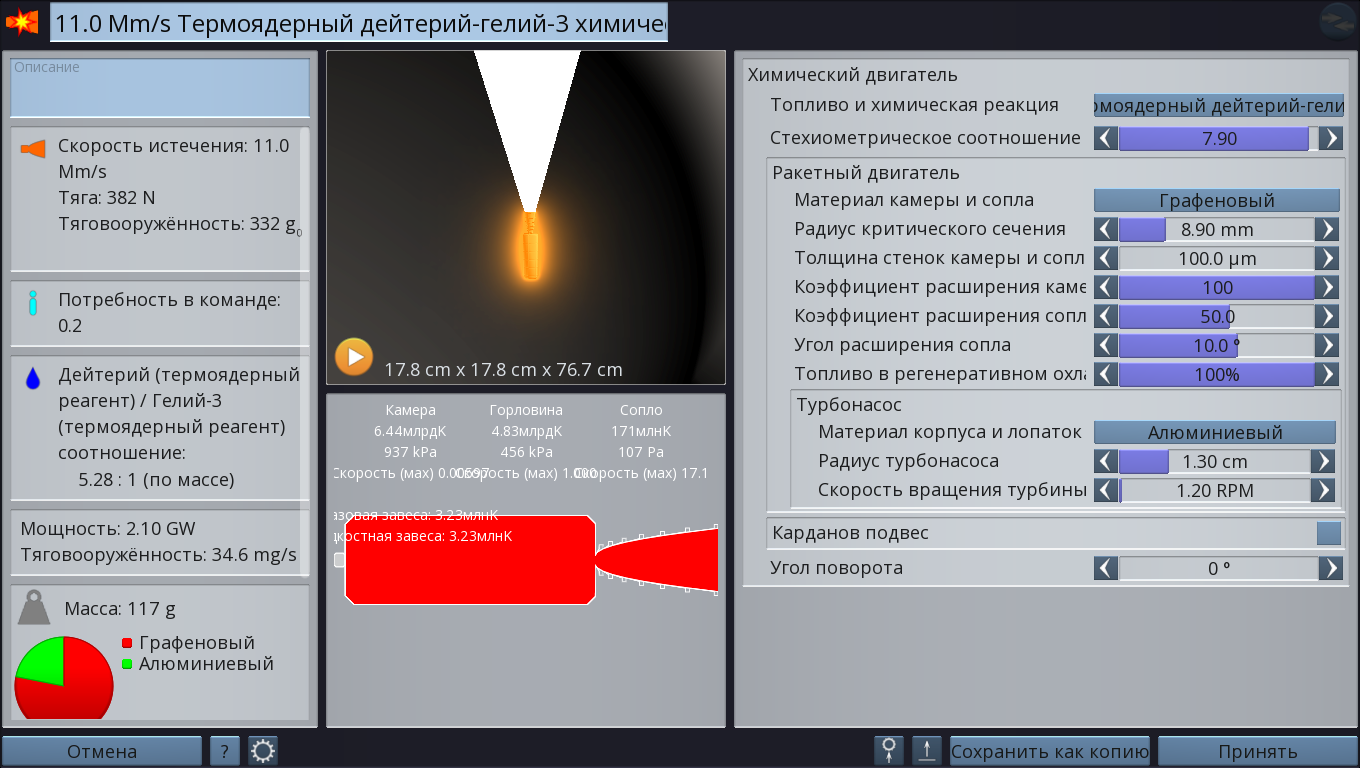
Task: Open chamber material Графеновый dropdown
Action: 1217,200
